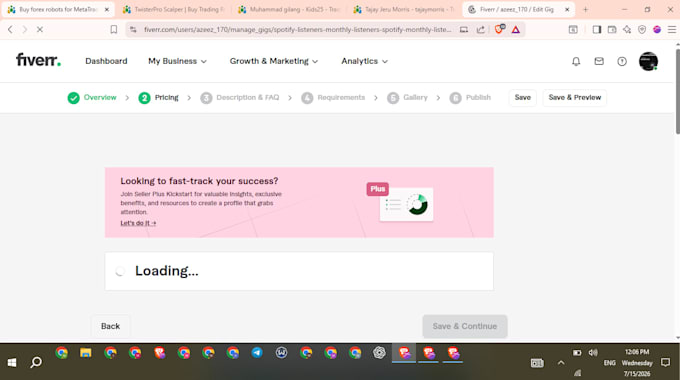Bookmark this page with the bookmark icon
680x380 pixels.
click(114, 29)
